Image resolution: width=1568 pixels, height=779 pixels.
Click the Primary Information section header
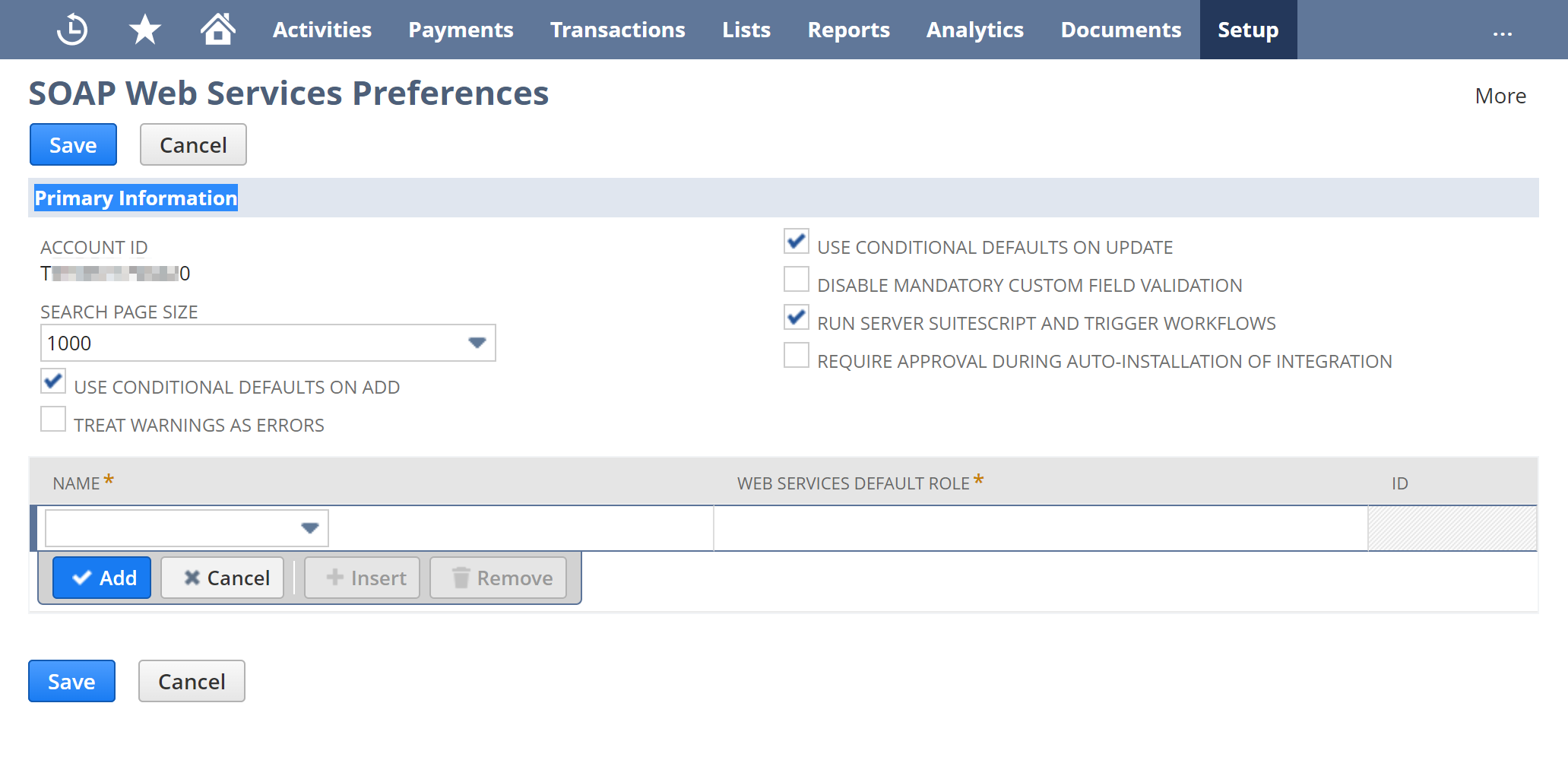pyautogui.click(x=136, y=198)
